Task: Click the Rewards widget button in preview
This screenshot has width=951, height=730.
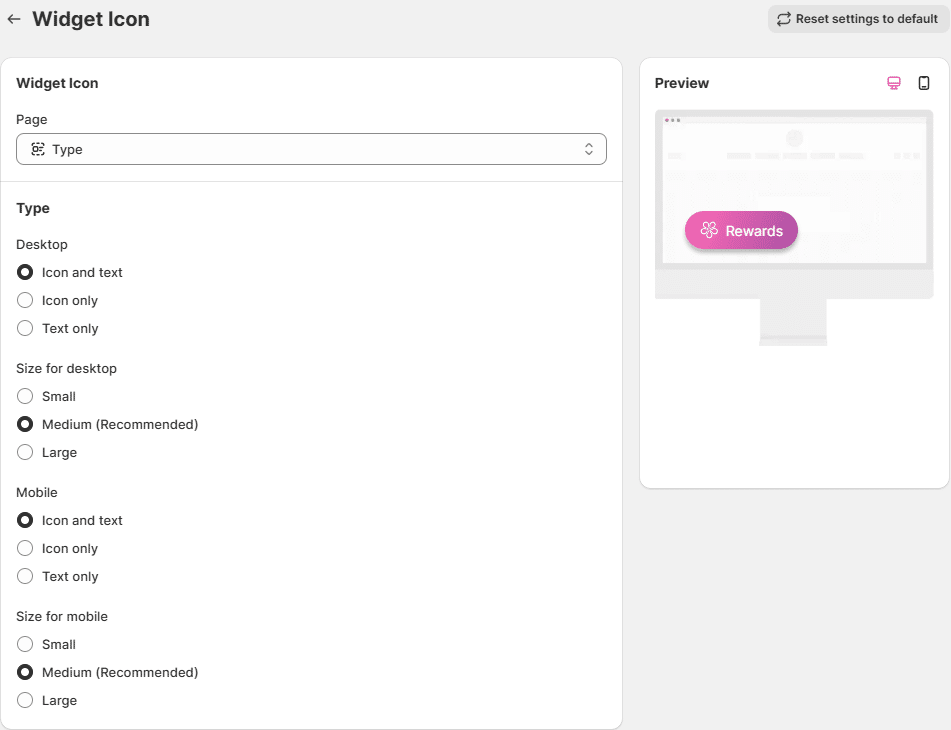Action: tap(741, 231)
